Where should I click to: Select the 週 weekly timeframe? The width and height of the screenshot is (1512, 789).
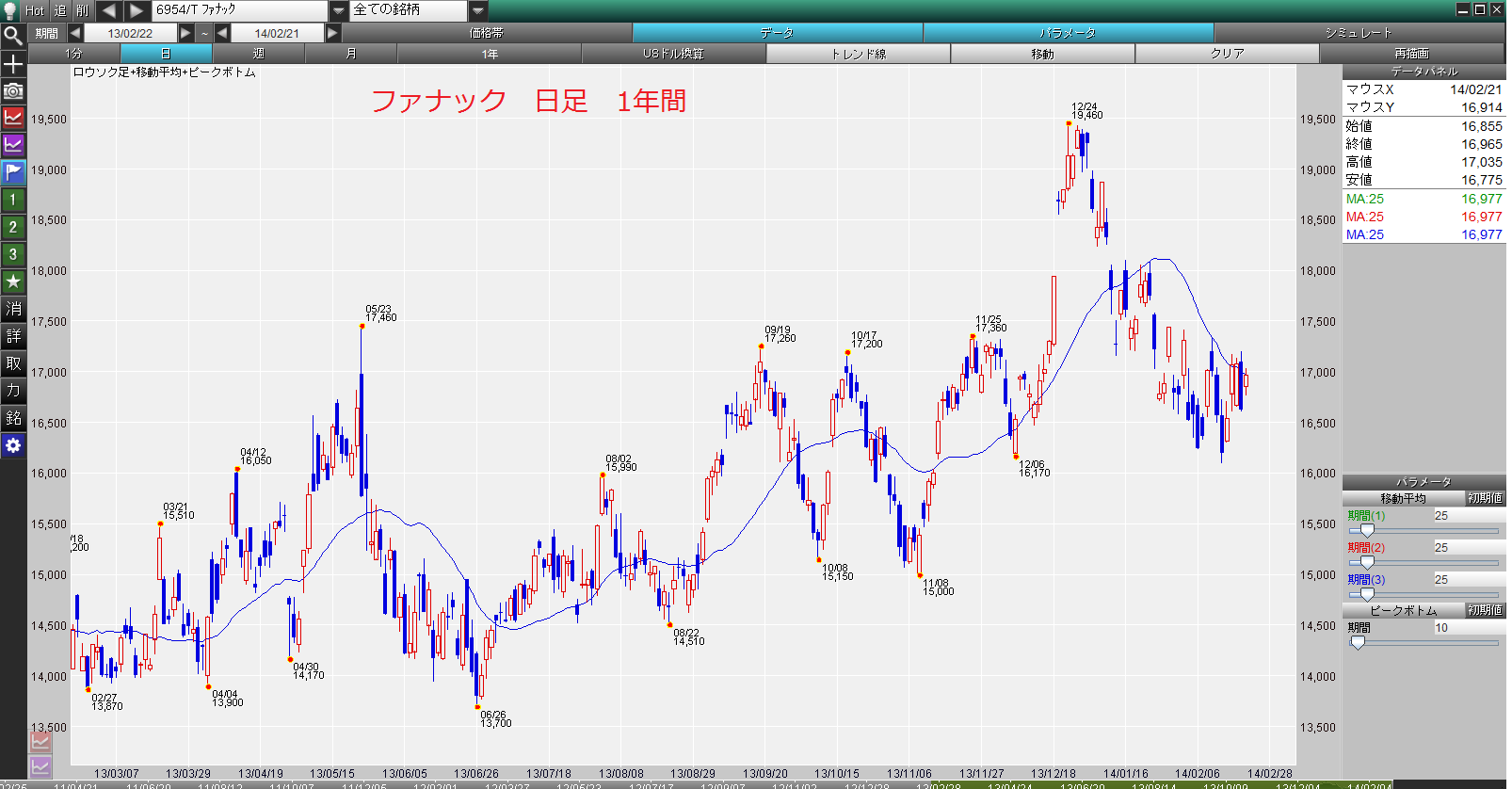point(259,54)
